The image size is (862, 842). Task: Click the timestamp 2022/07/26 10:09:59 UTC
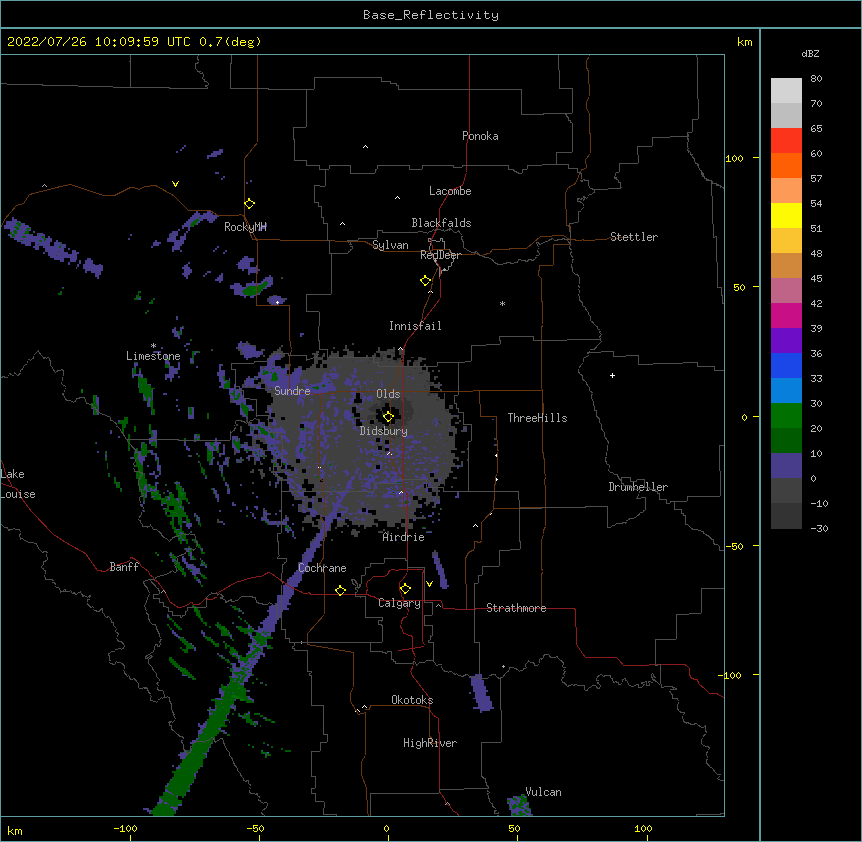tap(99, 42)
